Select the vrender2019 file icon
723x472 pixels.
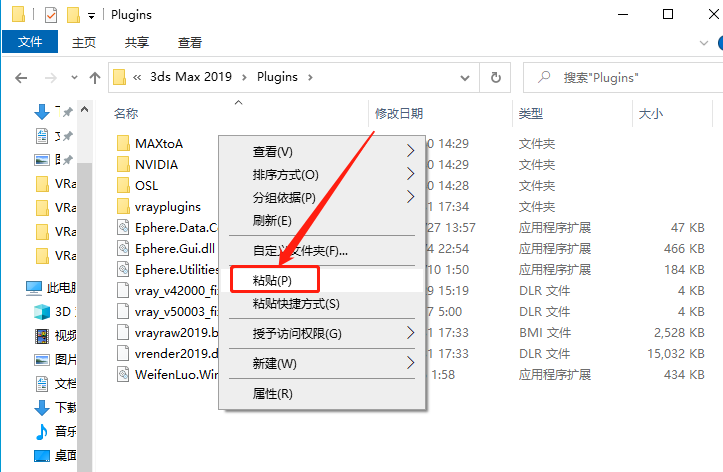coord(123,353)
